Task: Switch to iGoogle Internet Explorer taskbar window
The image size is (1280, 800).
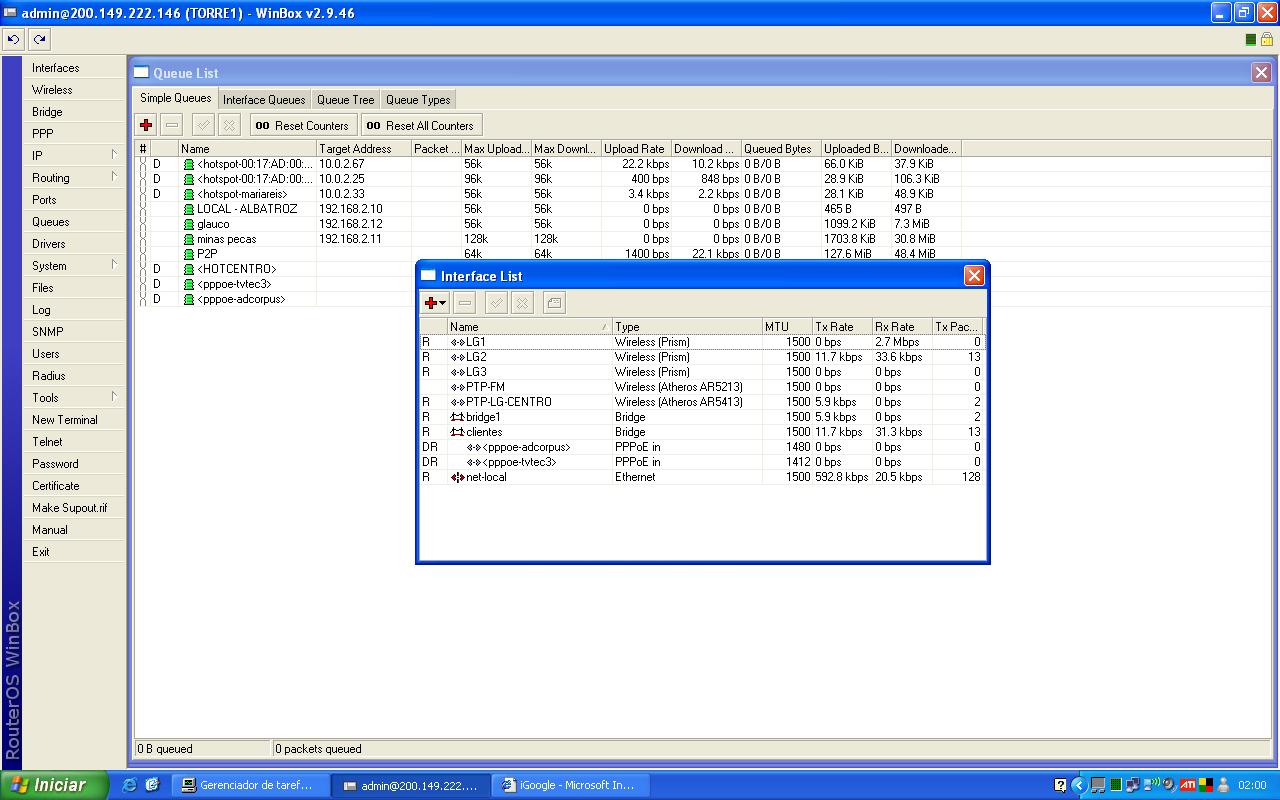Action: [573, 785]
